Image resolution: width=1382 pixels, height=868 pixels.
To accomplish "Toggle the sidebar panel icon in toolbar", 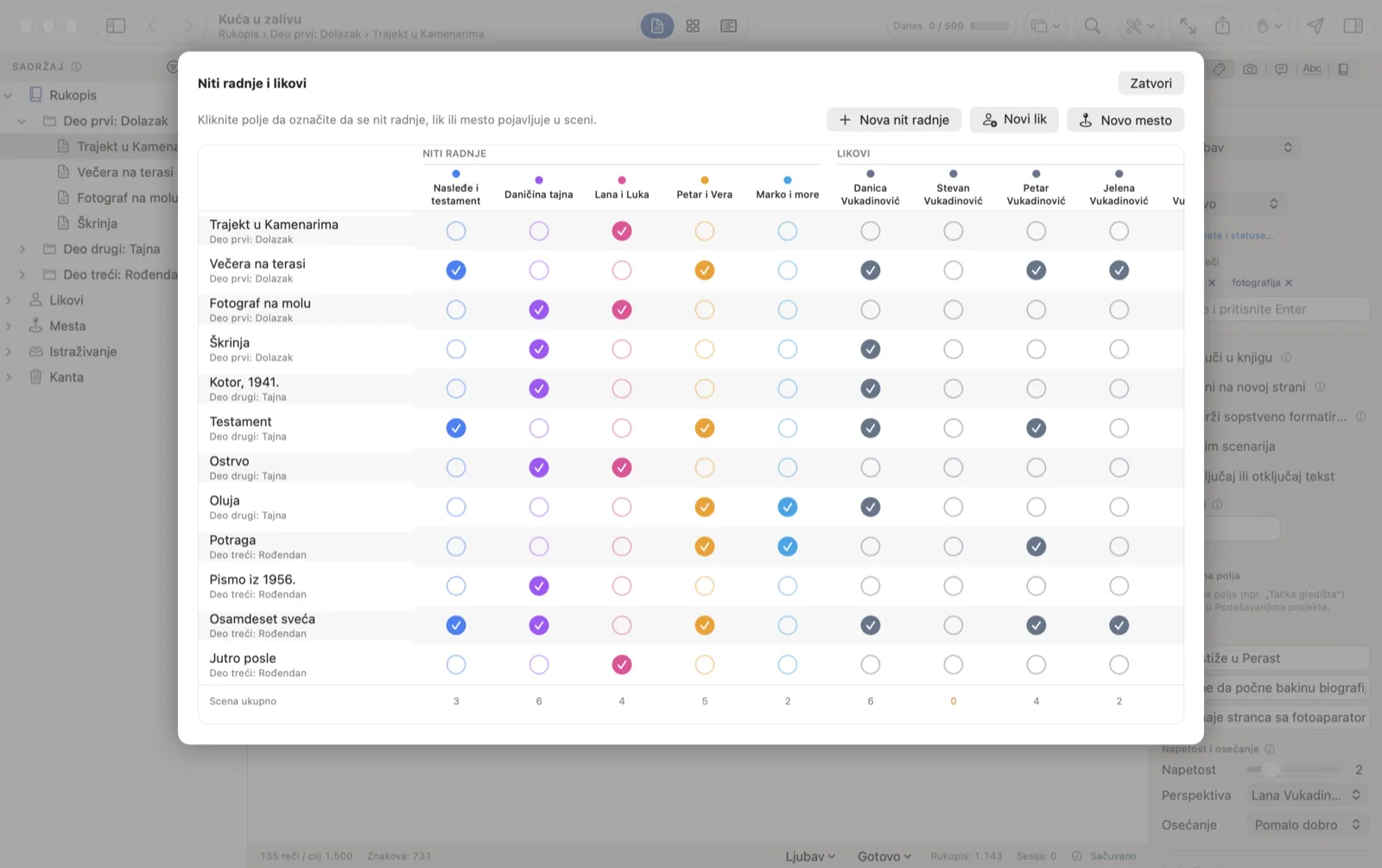I will point(116,26).
